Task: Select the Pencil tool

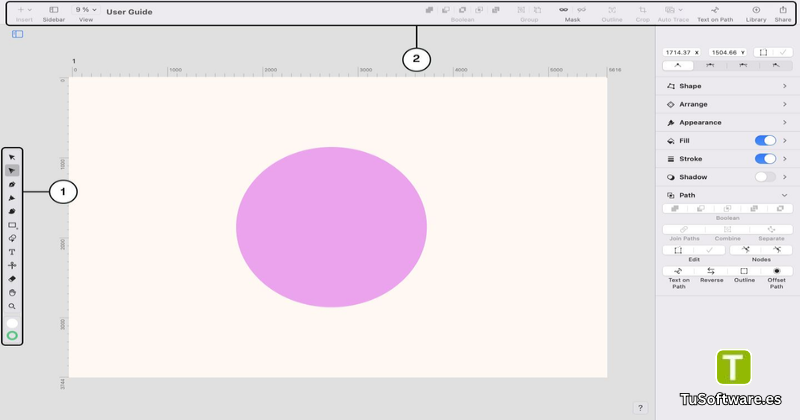Action: (x=12, y=198)
